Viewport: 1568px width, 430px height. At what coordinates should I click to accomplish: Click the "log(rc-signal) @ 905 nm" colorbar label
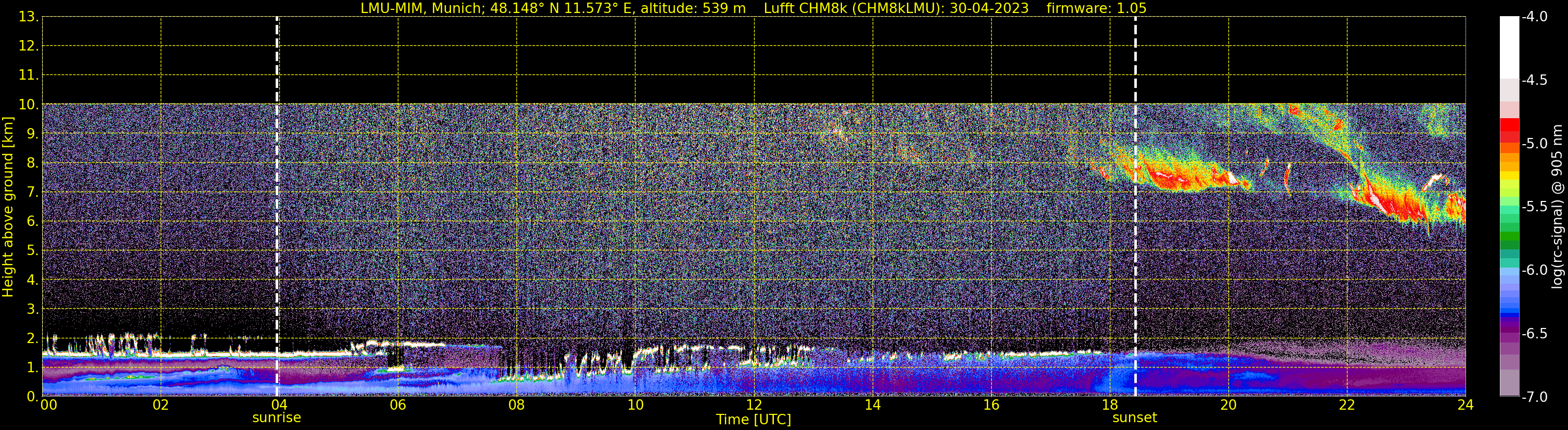(1557, 207)
